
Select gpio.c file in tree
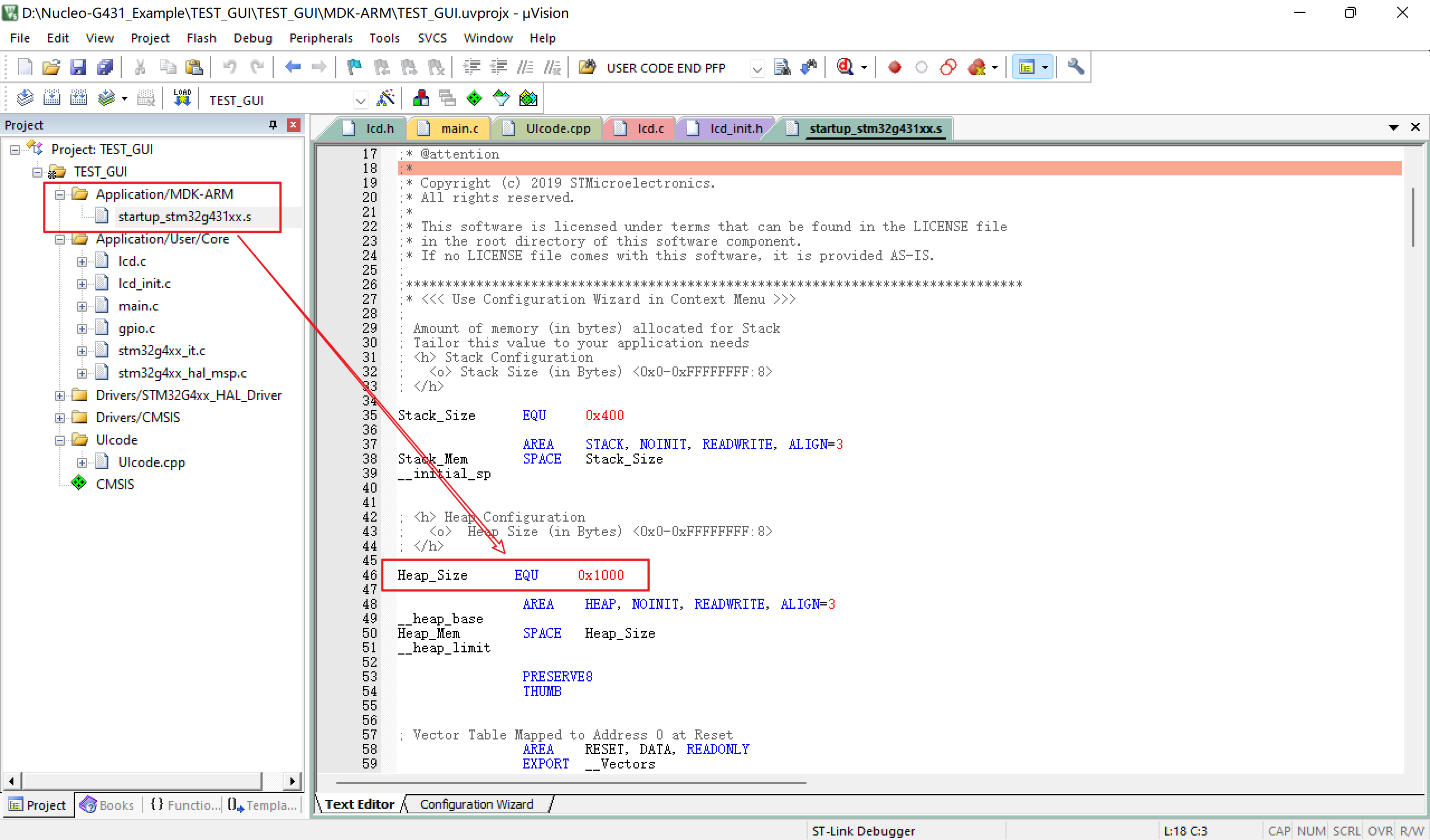point(137,328)
